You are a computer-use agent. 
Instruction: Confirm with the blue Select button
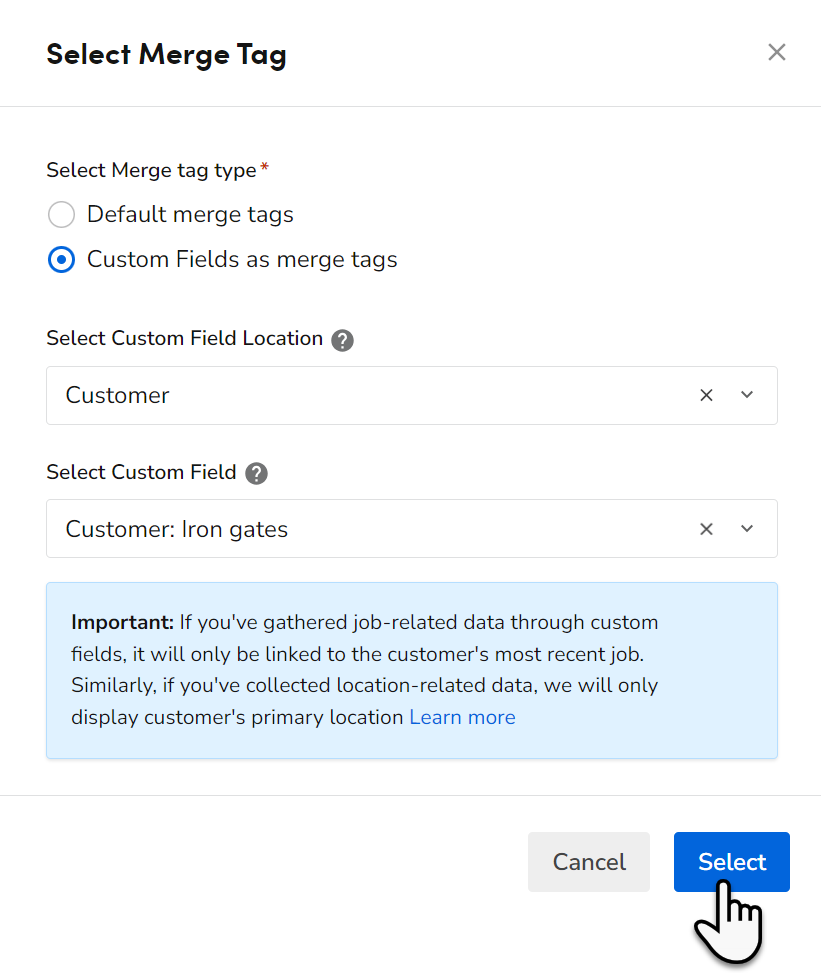coord(731,861)
